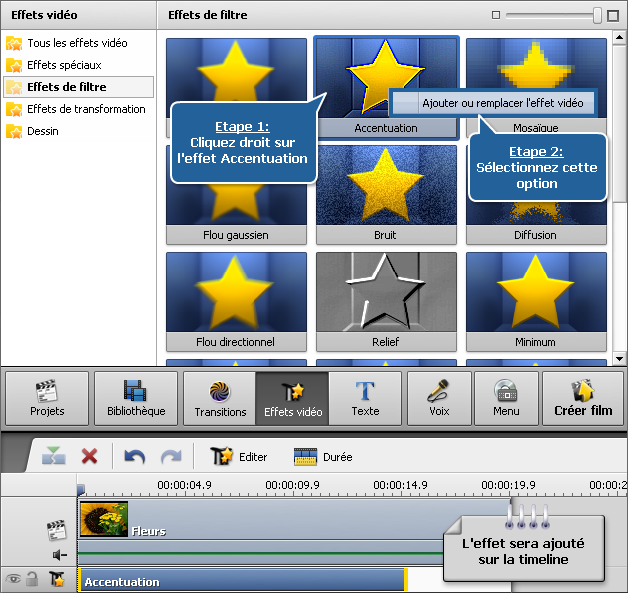
Task: Click the Durée toolbar button
Action: [322, 457]
